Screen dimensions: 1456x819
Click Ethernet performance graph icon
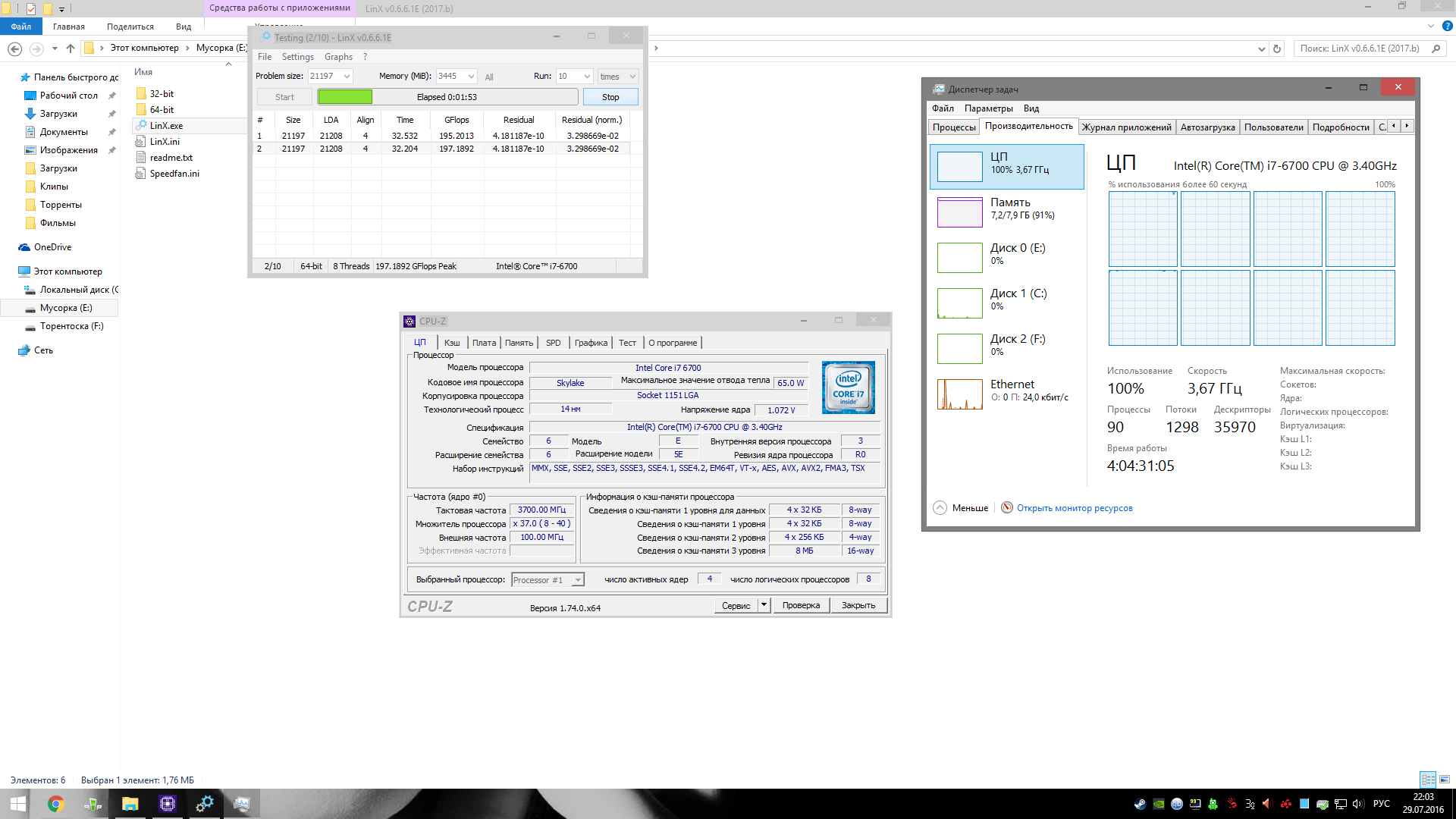pyautogui.click(x=959, y=394)
